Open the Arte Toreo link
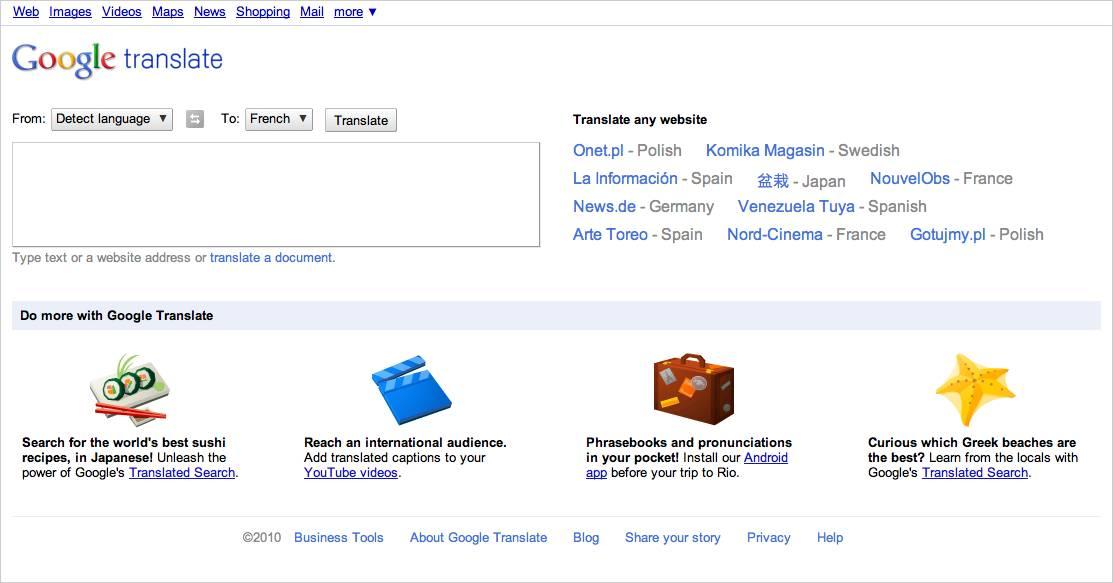Screen dimensions: 1113x583 [610, 234]
